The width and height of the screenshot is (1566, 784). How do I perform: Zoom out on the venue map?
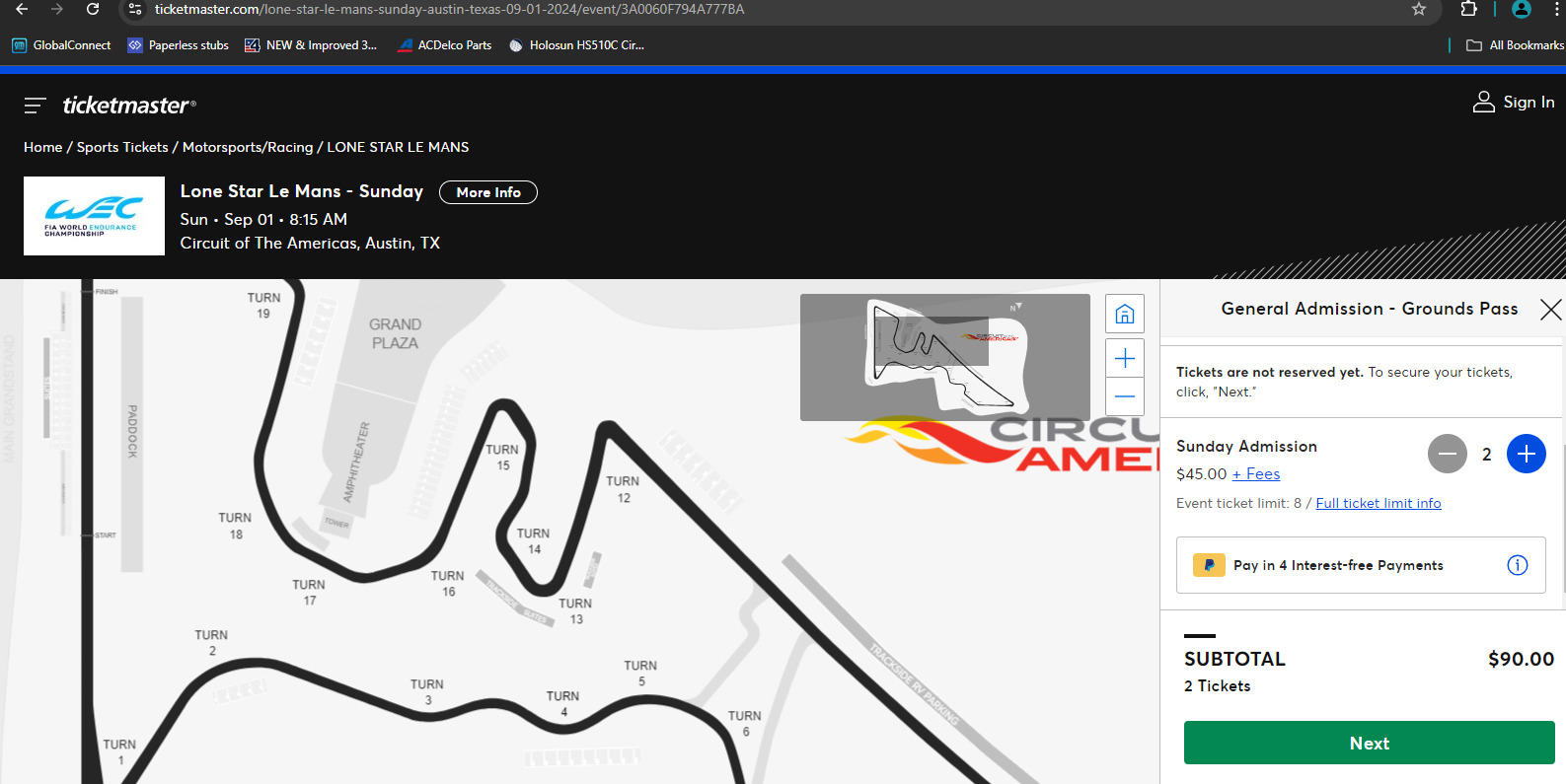point(1125,396)
